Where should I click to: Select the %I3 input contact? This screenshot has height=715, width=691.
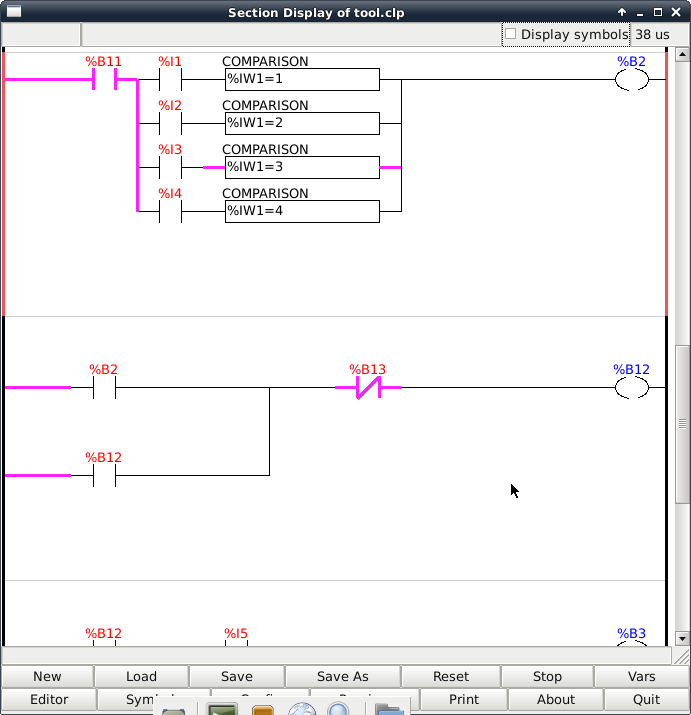[170, 167]
